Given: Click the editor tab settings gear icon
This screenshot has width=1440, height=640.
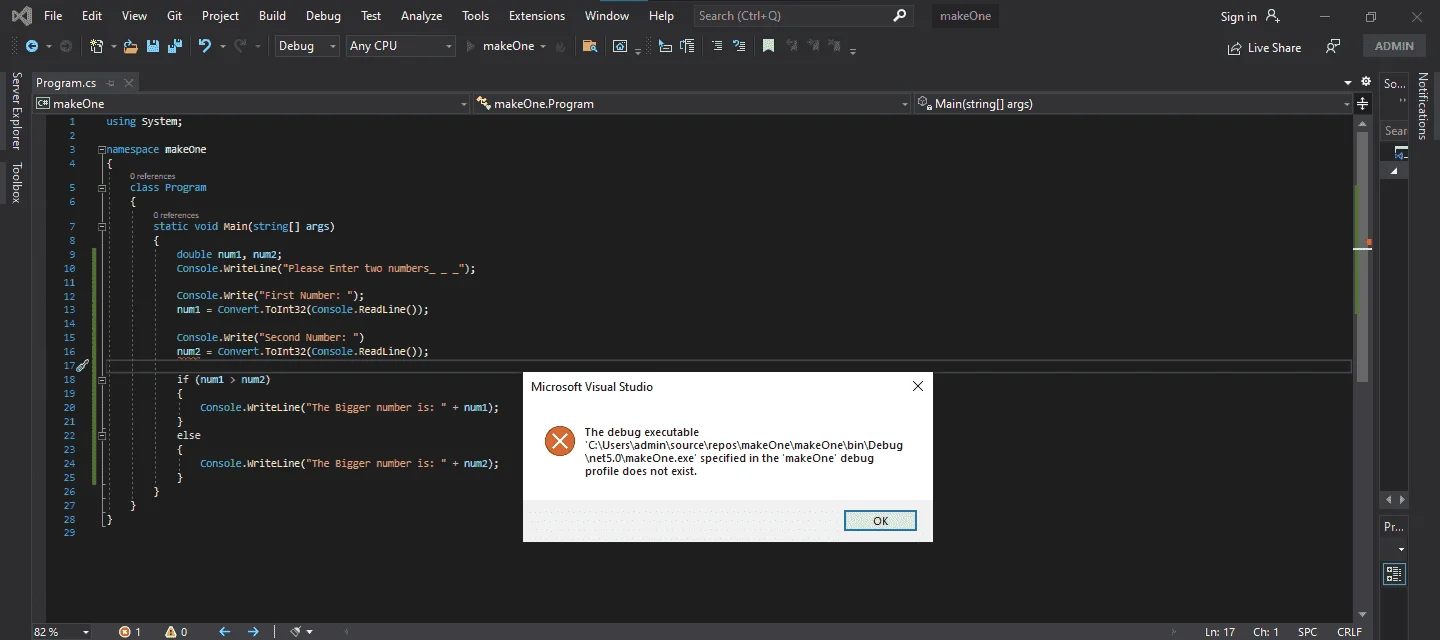Looking at the screenshot, I should 1366,82.
